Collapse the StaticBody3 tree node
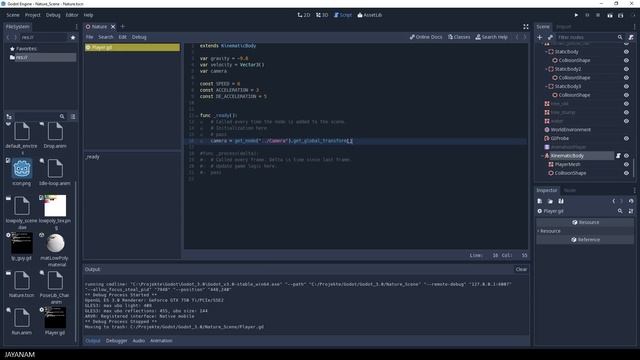Viewport: 640px width, 360px height. pyautogui.click(x=546, y=87)
